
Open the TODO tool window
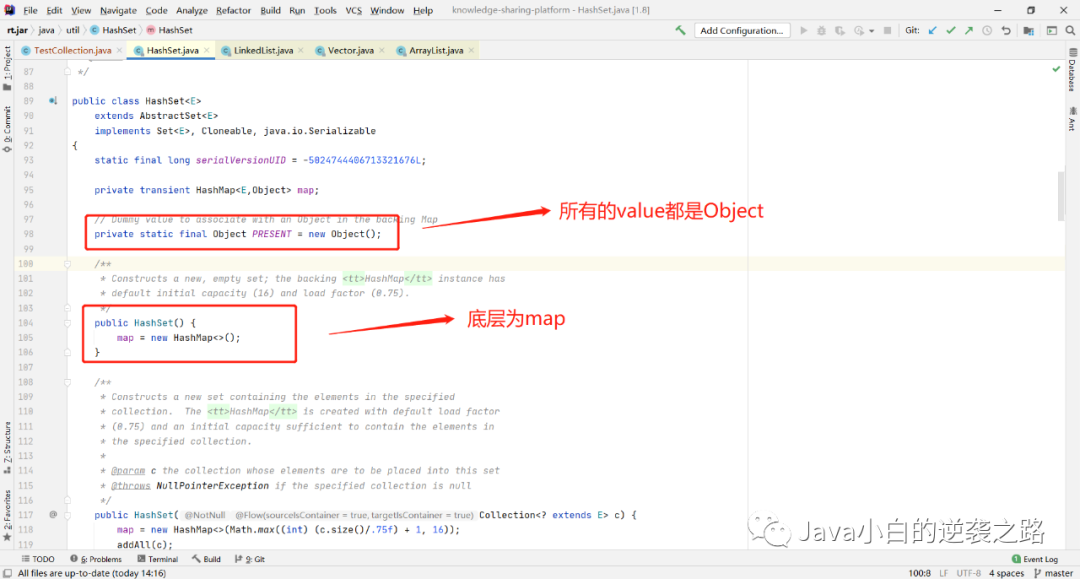[x=38, y=559]
